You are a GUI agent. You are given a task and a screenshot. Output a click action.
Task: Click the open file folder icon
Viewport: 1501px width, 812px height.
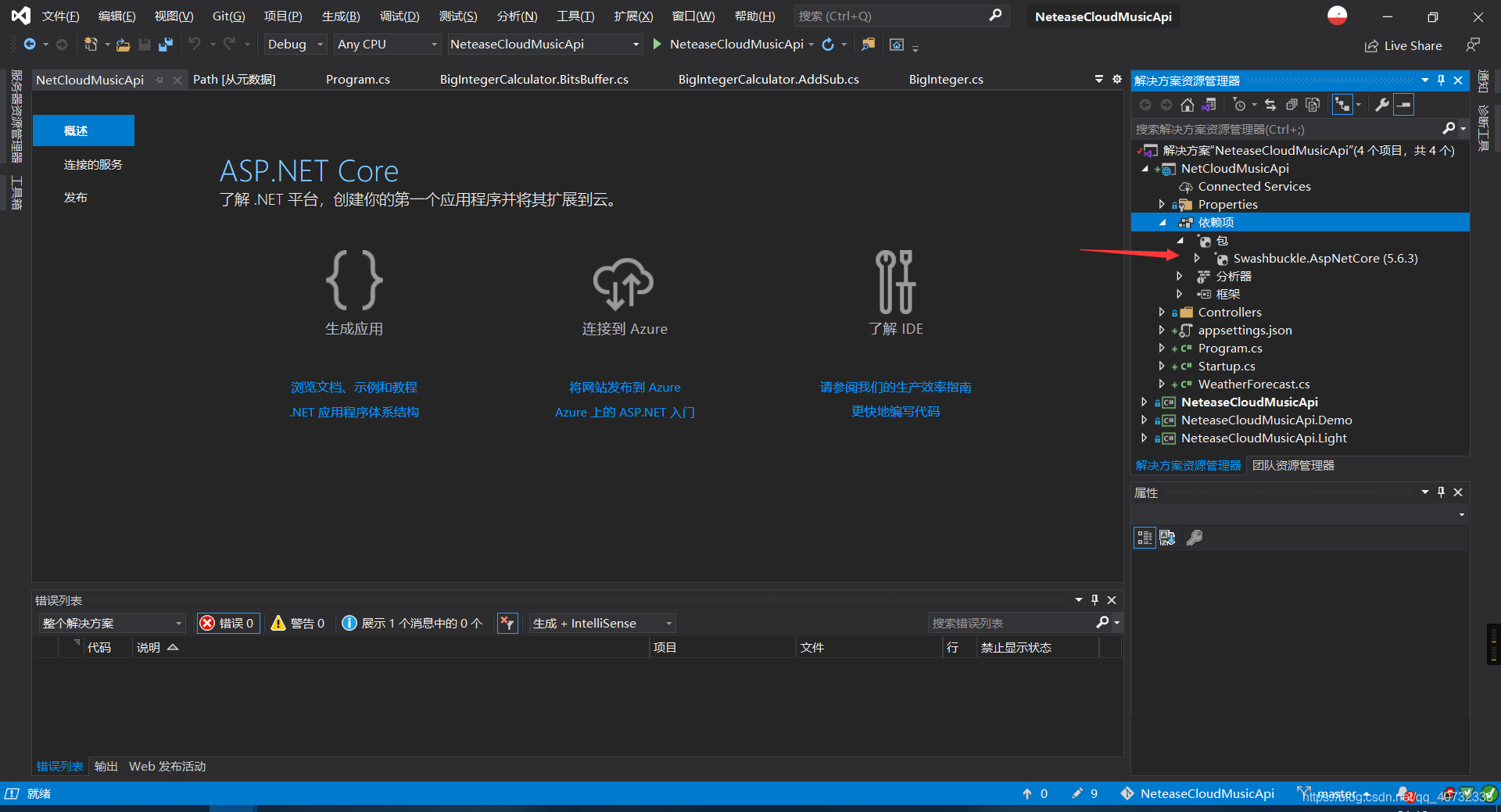123,45
